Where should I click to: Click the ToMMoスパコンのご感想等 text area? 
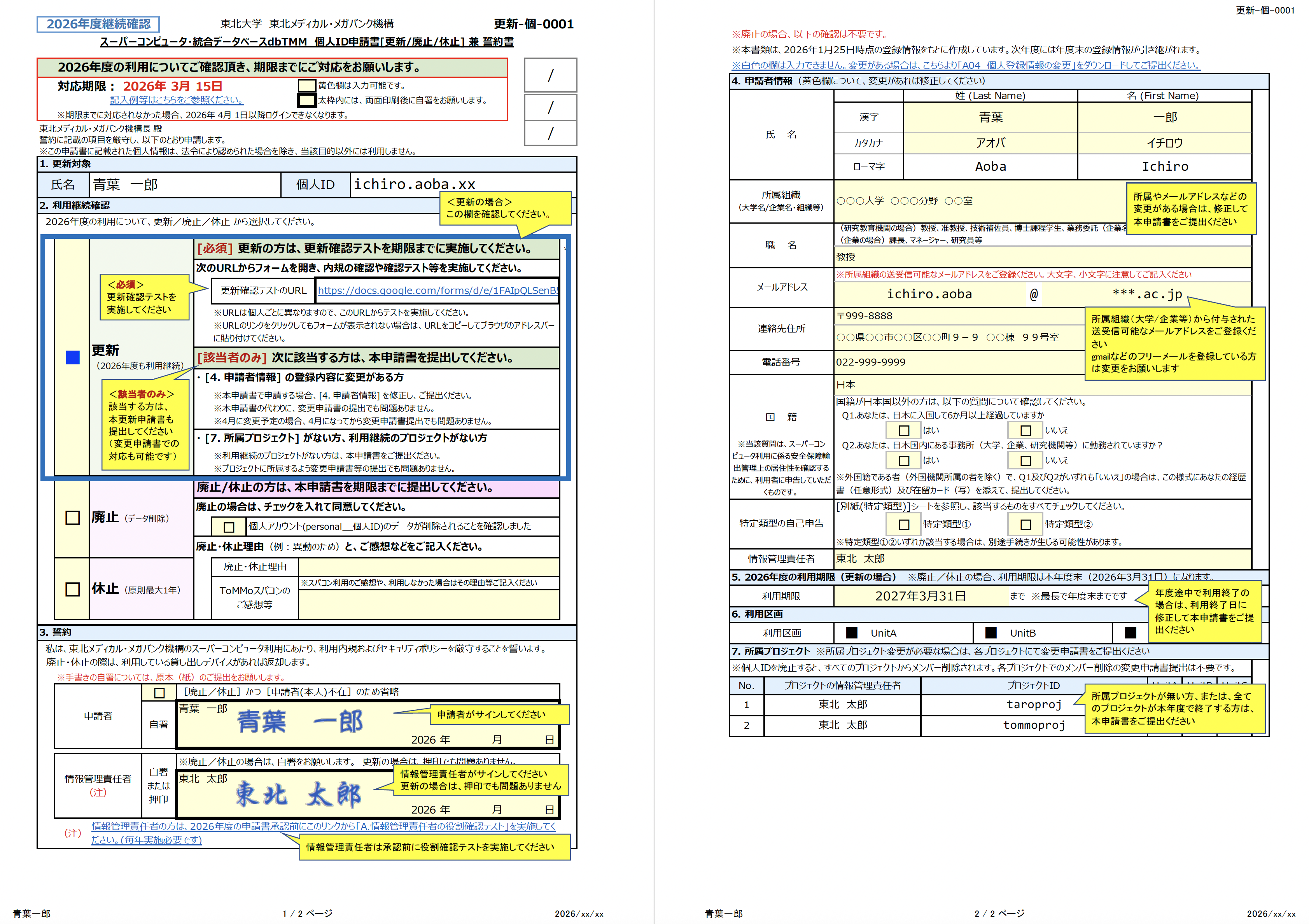coord(428,604)
